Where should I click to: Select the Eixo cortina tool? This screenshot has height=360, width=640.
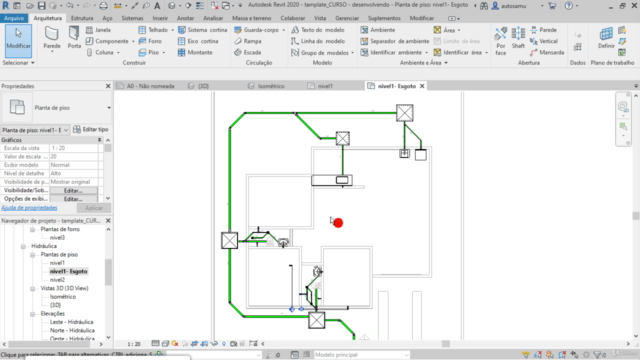pos(198,41)
